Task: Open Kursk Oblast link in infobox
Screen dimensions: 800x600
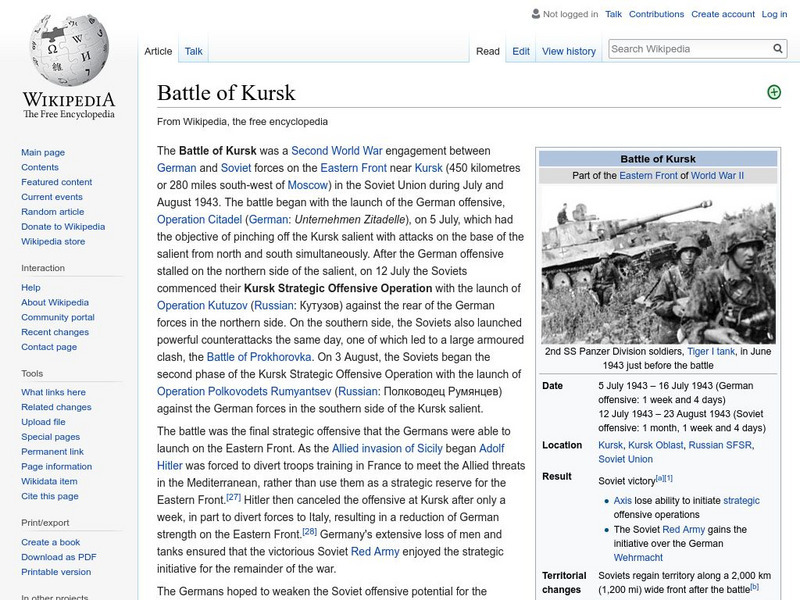Action: 655,445
